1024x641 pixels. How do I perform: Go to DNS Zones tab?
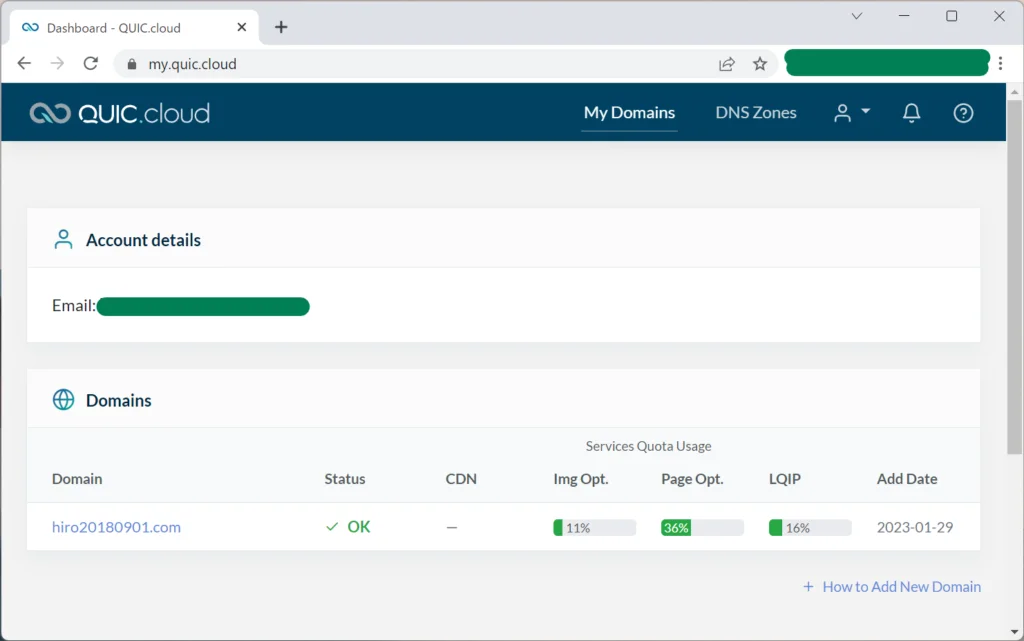[756, 112]
